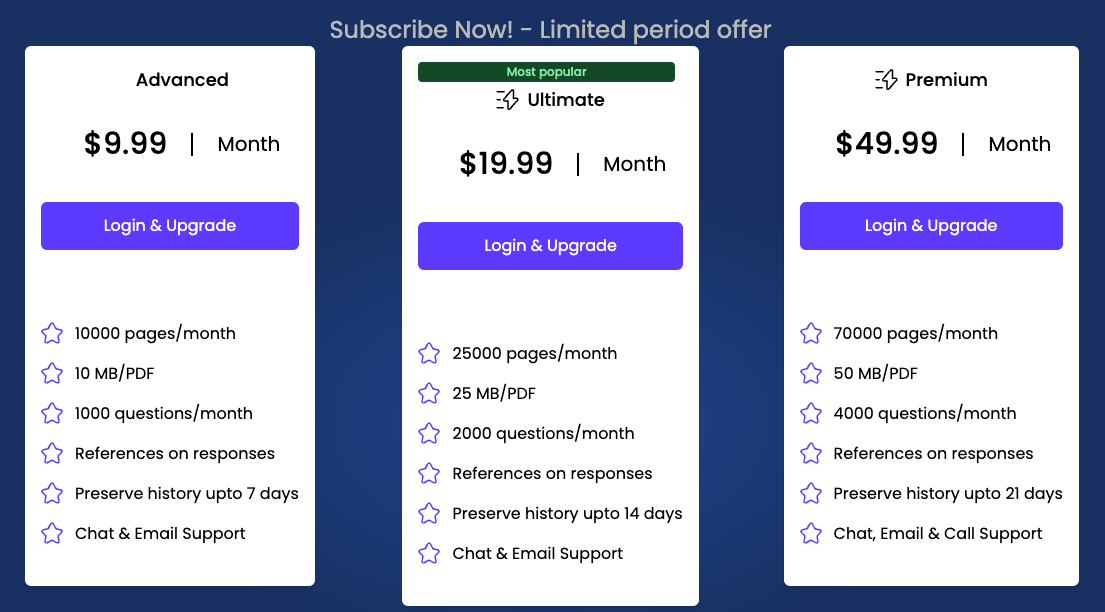
Task: Click the star icon beside 70000 pages/month
Action: coord(810,333)
